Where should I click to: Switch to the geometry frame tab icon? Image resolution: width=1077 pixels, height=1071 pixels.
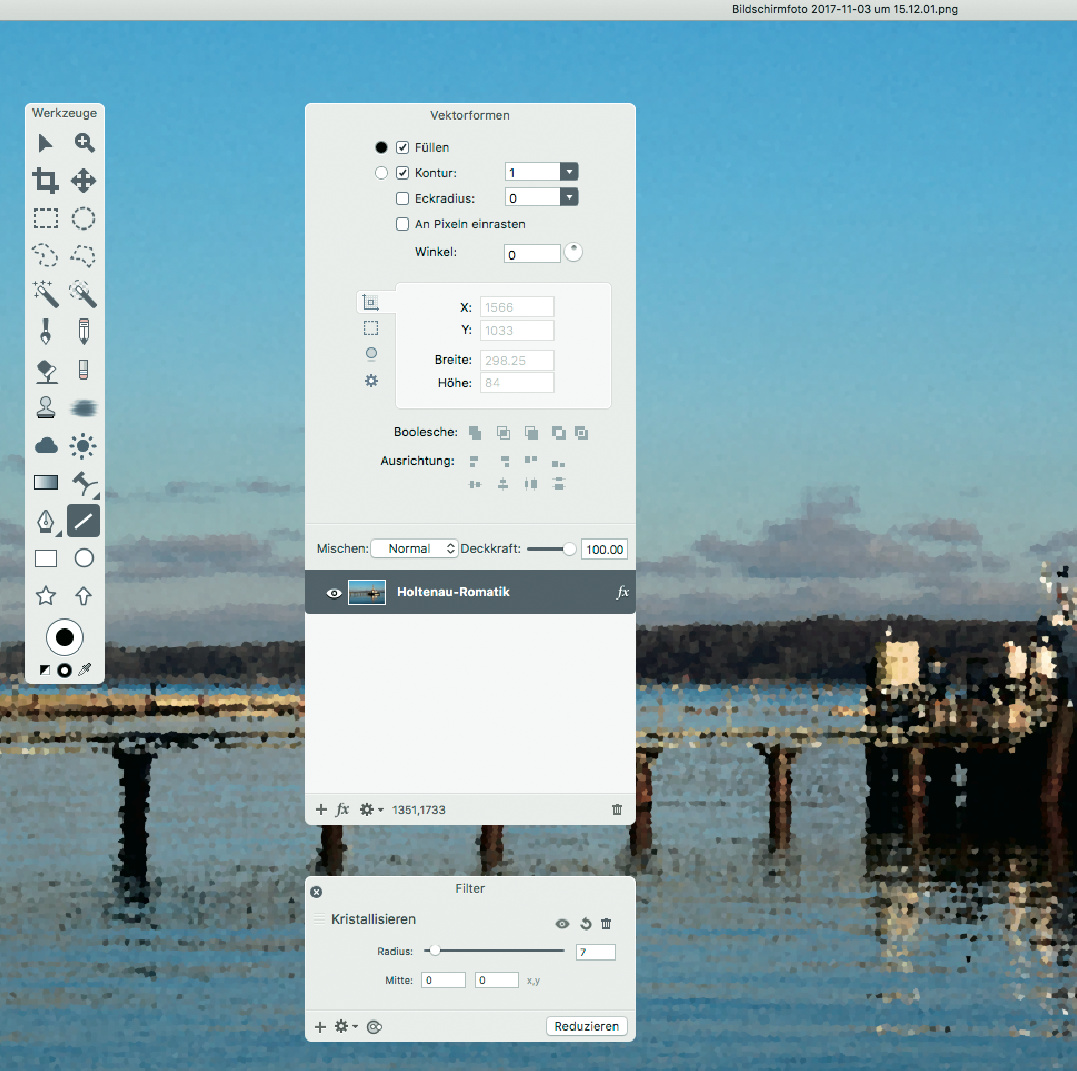pos(371,302)
